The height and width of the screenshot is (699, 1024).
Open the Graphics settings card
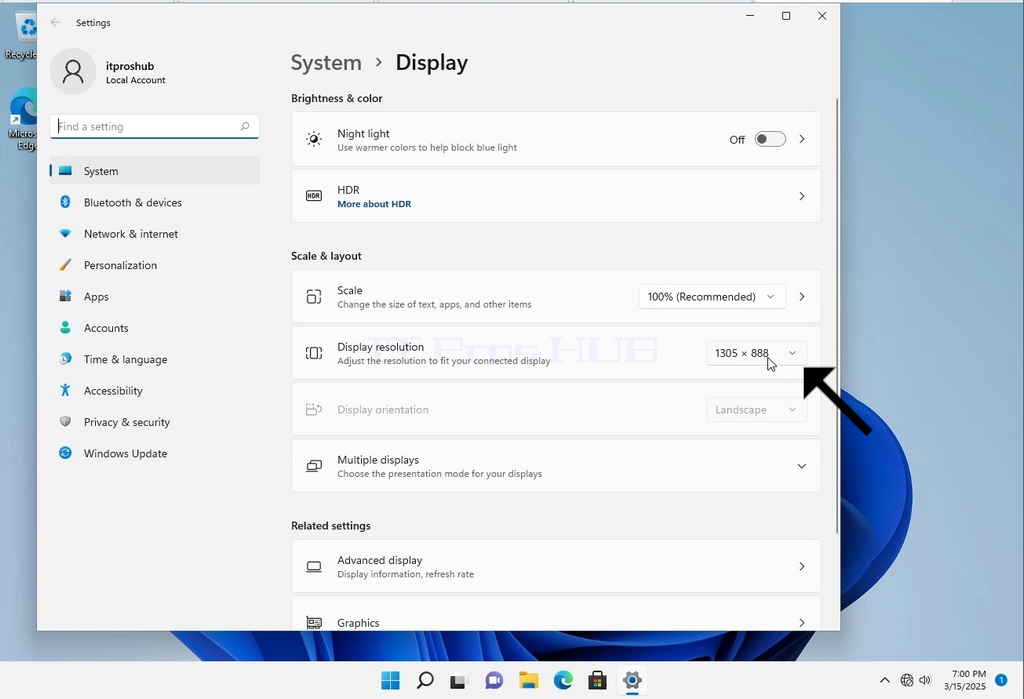556,614
